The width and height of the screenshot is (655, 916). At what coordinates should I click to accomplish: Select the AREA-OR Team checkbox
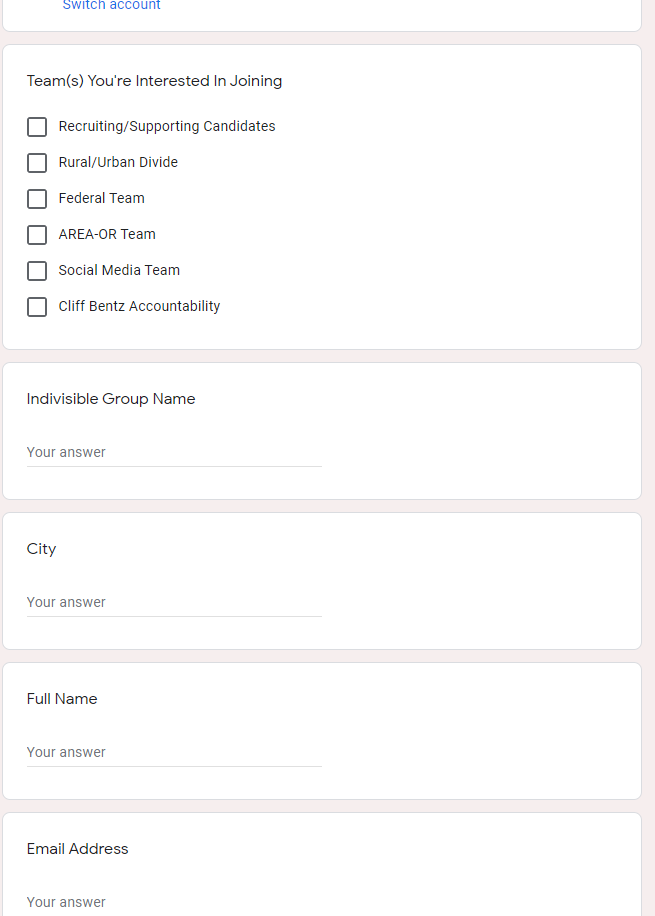pyautogui.click(x=37, y=235)
